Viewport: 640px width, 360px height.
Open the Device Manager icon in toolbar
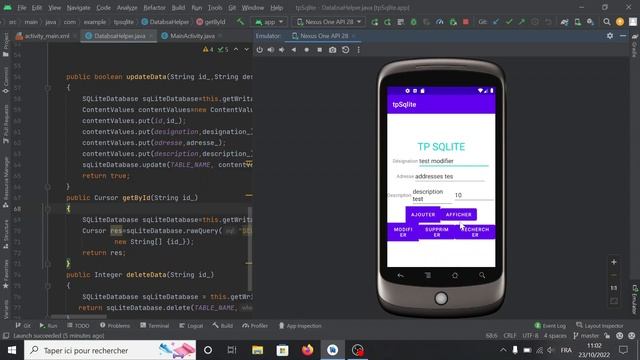pyautogui.click(x=578, y=22)
